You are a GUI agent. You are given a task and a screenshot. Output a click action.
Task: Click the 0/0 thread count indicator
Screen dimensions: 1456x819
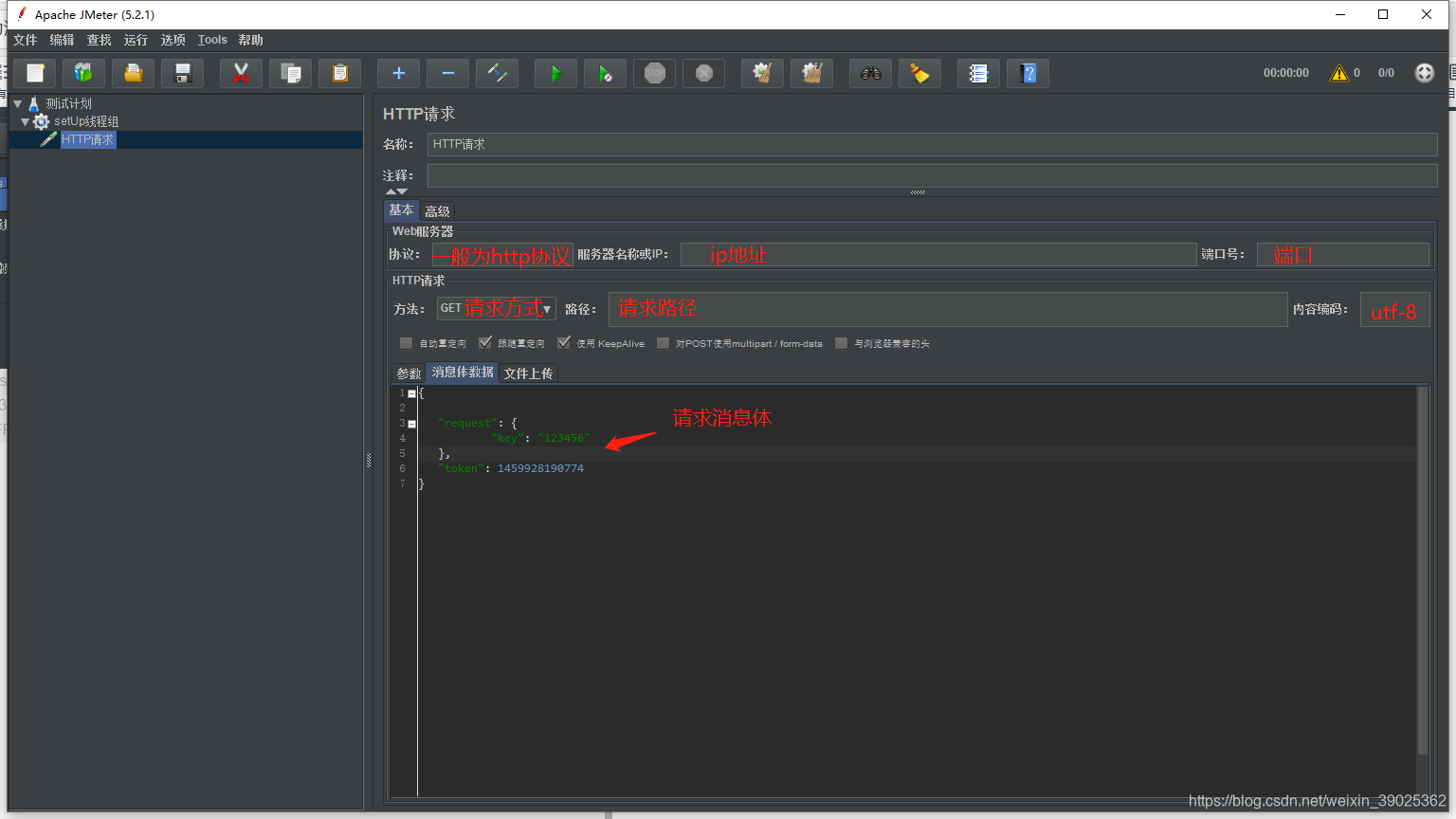pos(1386,73)
